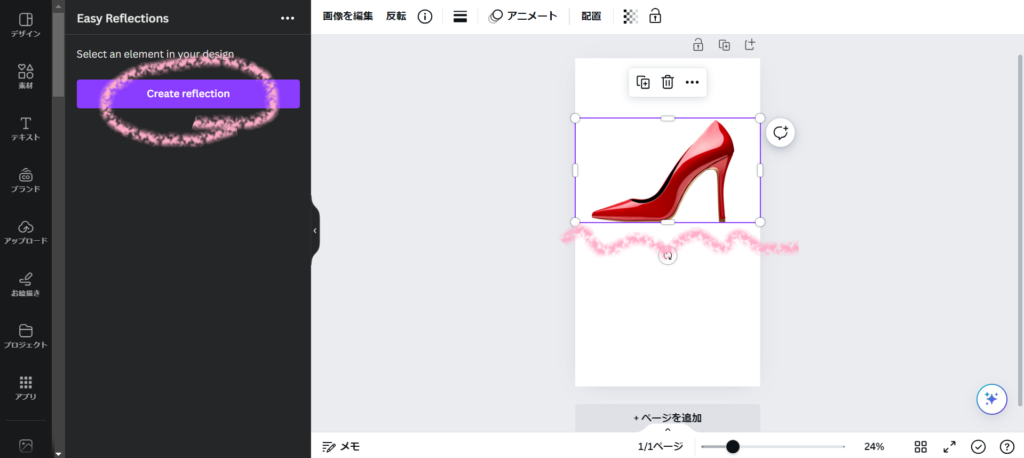Open the transparency checkerboard icon
Image resolution: width=1024 pixels, height=458 pixels.
(x=630, y=16)
